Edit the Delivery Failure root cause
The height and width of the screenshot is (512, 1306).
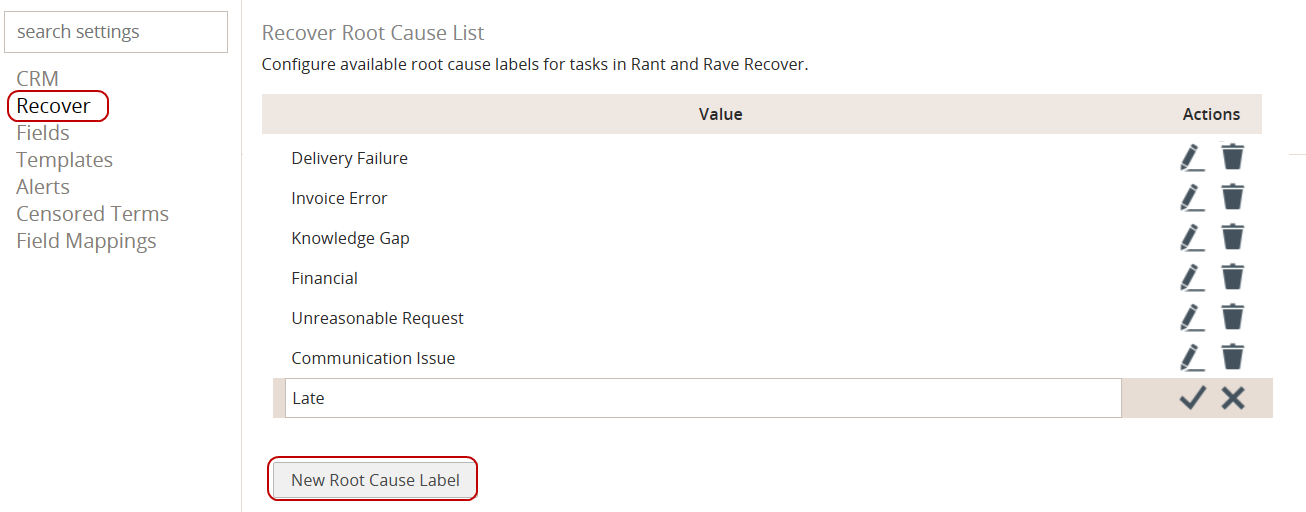click(1190, 158)
